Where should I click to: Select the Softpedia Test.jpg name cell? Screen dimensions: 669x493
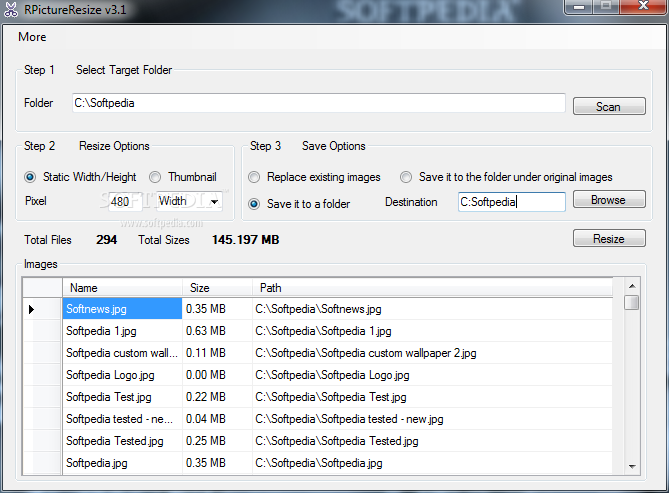[122, 397]
